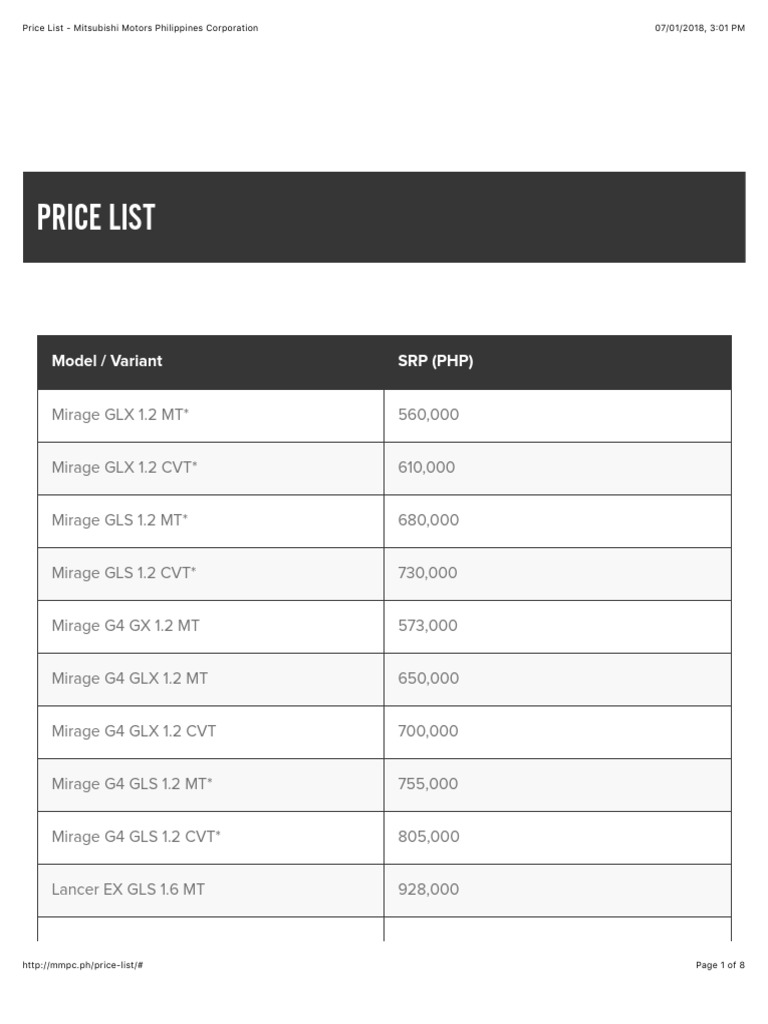768x1024 pixels.
Task: Click the 07/01/2018, 3:01 PM timestamp
Action: pos(700,28)
